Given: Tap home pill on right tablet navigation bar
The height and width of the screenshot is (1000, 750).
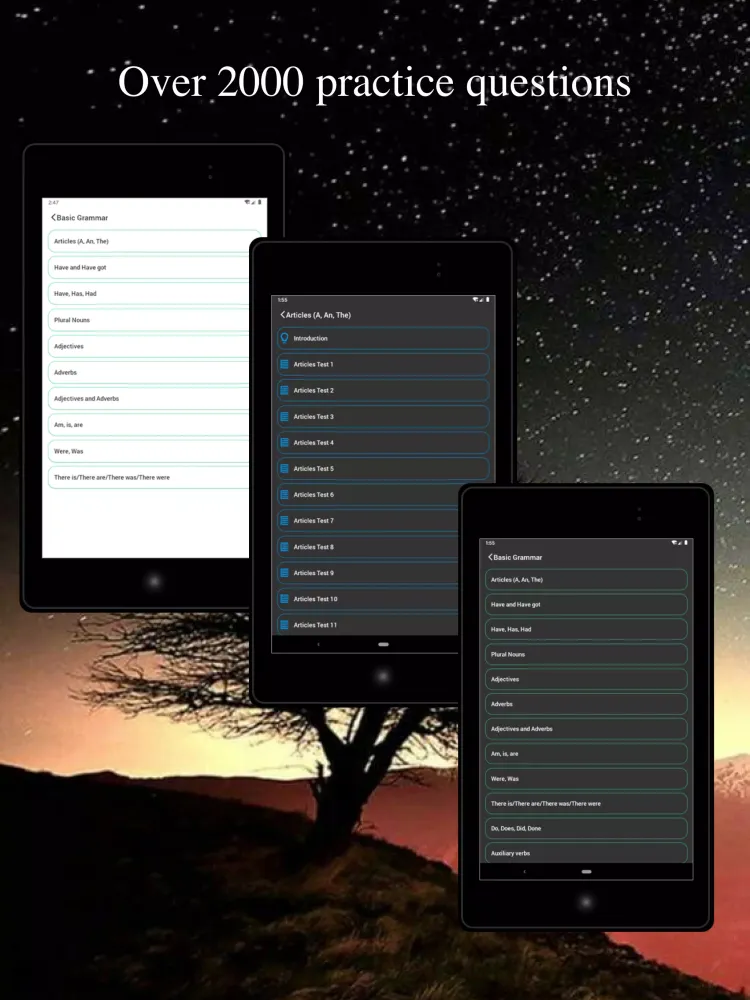Looking at the screenshot, I should (x=587, y=871).
